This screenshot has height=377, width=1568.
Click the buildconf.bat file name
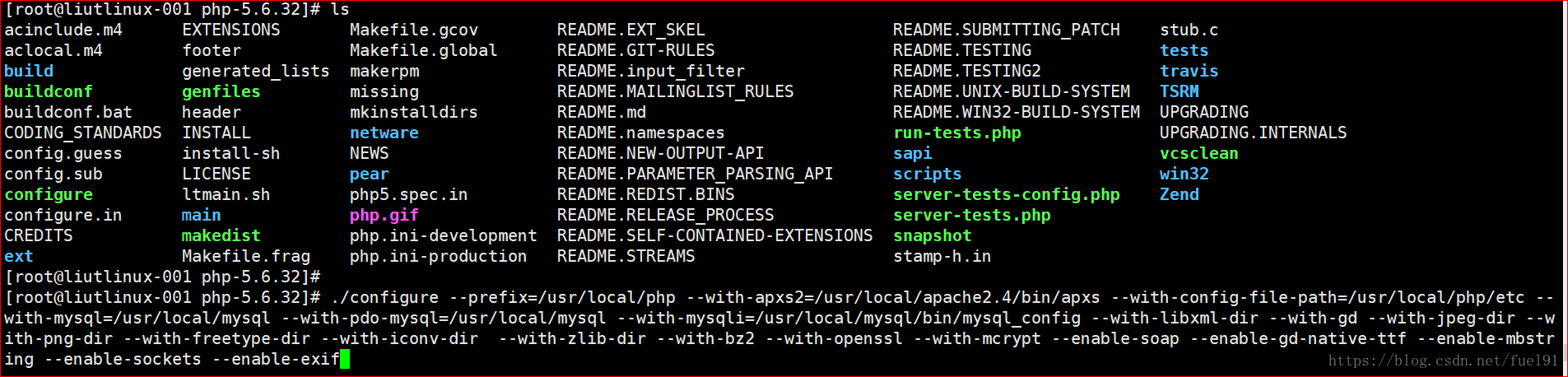pos(68,113)
